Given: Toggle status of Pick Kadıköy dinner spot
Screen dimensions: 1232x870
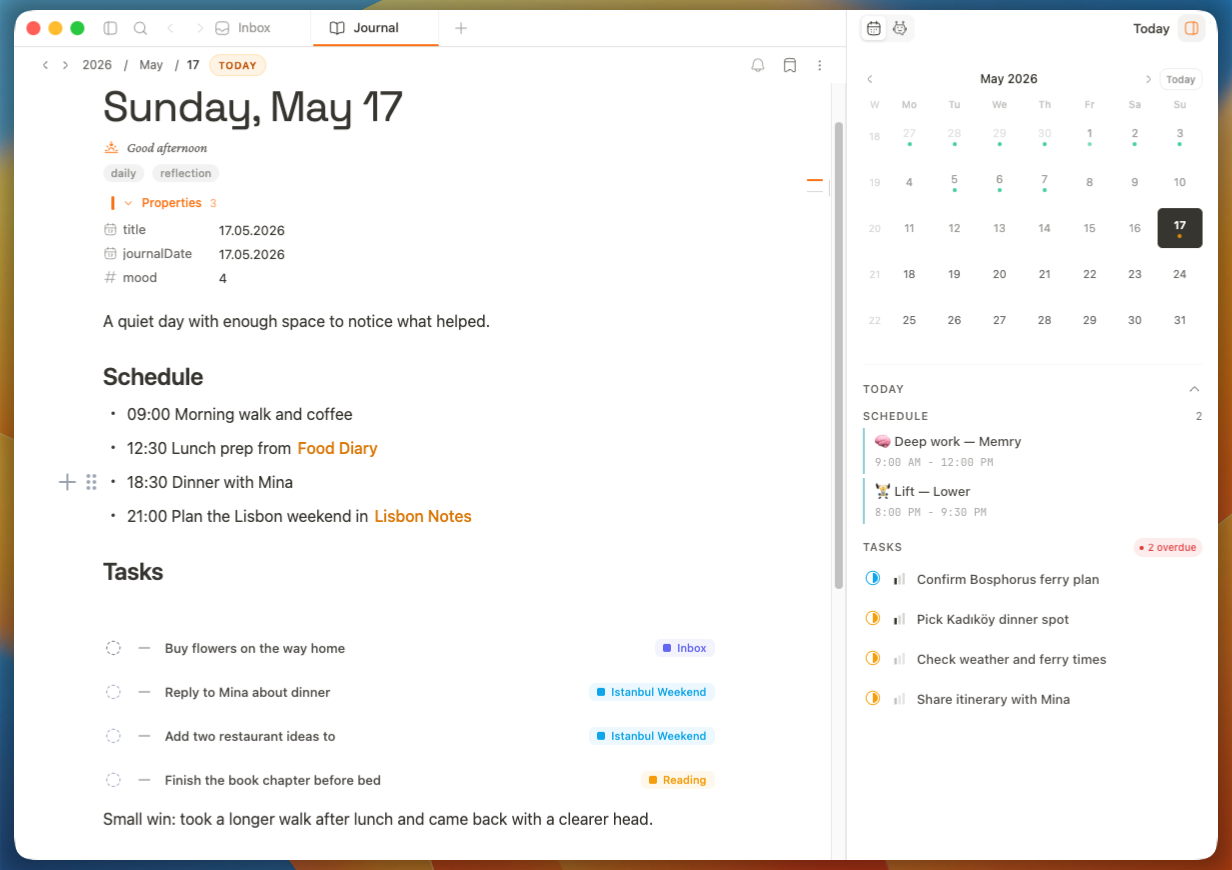Looking at the screenshot, I should point(873,618).
